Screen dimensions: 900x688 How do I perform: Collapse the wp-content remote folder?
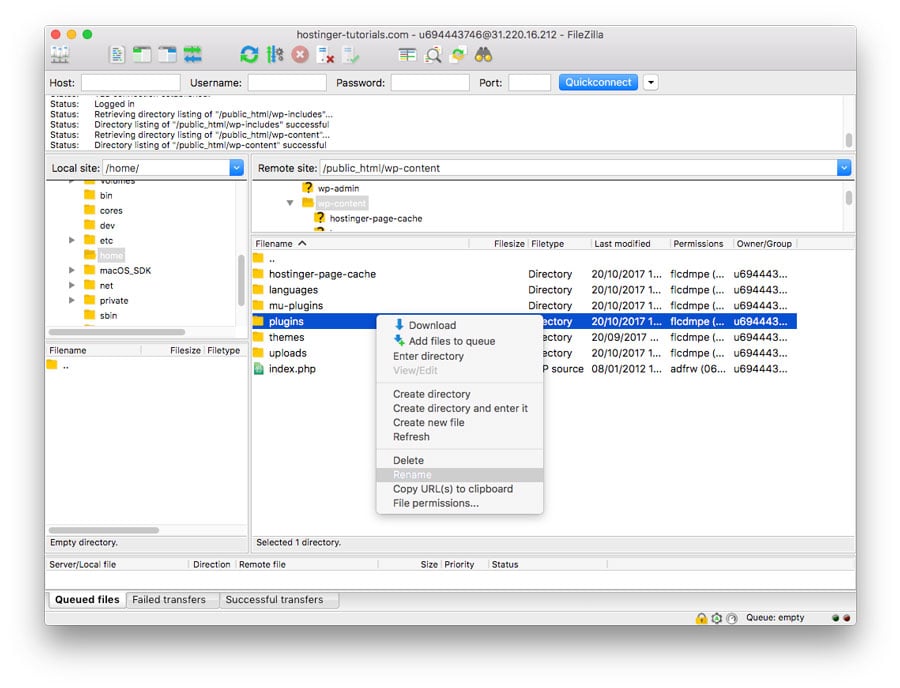(x=290, y=203)
